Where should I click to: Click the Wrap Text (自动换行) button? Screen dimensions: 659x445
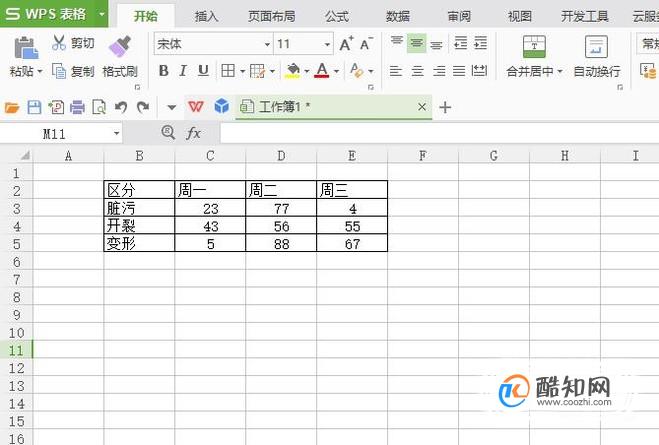[x=596, y=57]
